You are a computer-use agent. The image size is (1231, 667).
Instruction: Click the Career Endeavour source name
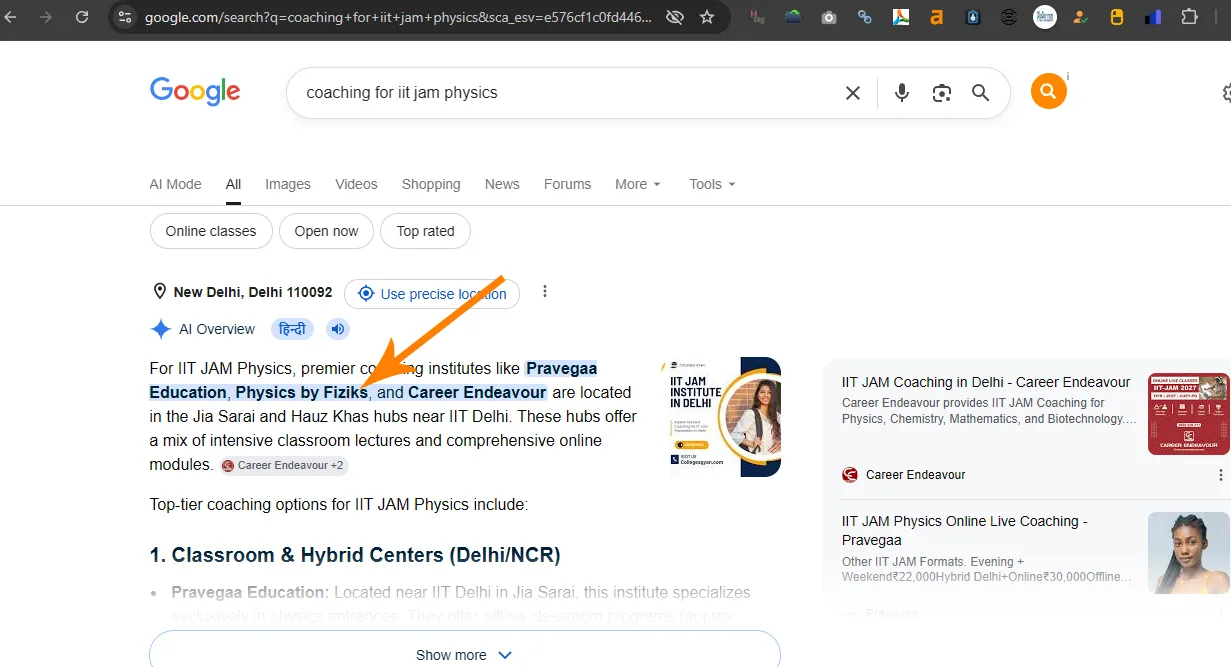coord(915,475)
